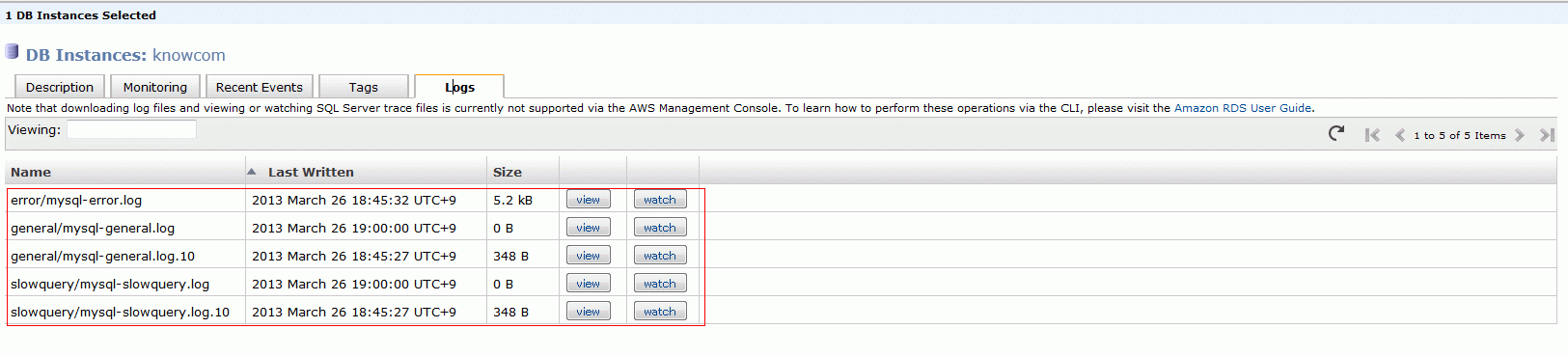1568x356 pixels.
Task: Toggle sort arrow on Last Written column
Action: coord(252,172)
